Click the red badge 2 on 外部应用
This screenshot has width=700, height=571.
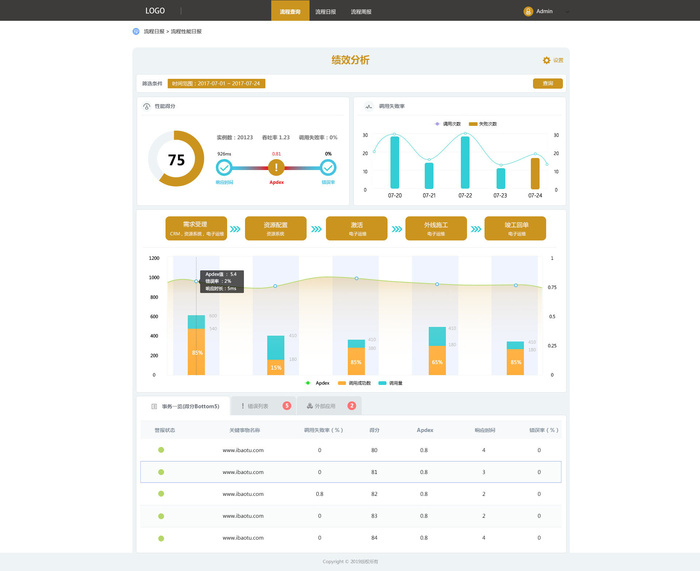point(352,405)
